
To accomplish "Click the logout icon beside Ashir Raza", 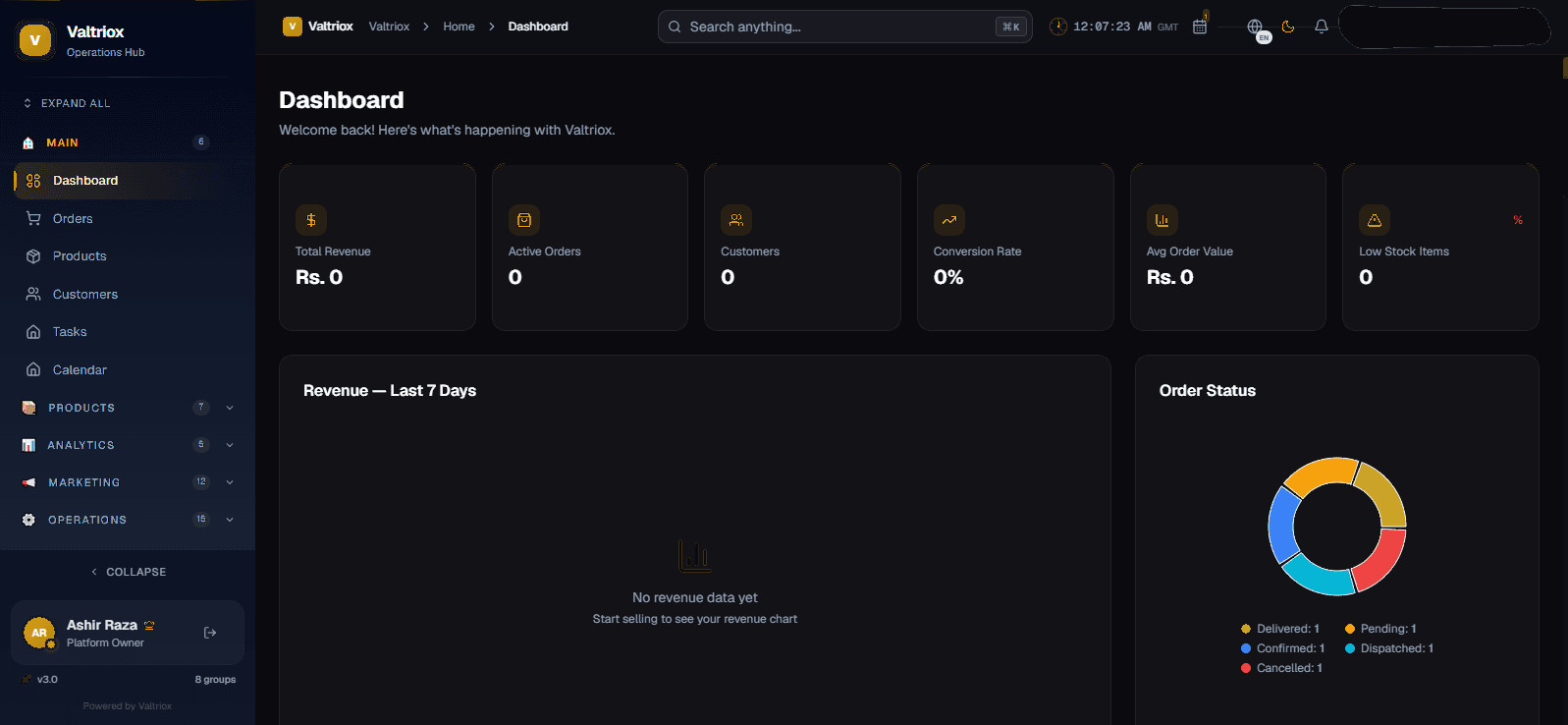I will pos(210,633).
